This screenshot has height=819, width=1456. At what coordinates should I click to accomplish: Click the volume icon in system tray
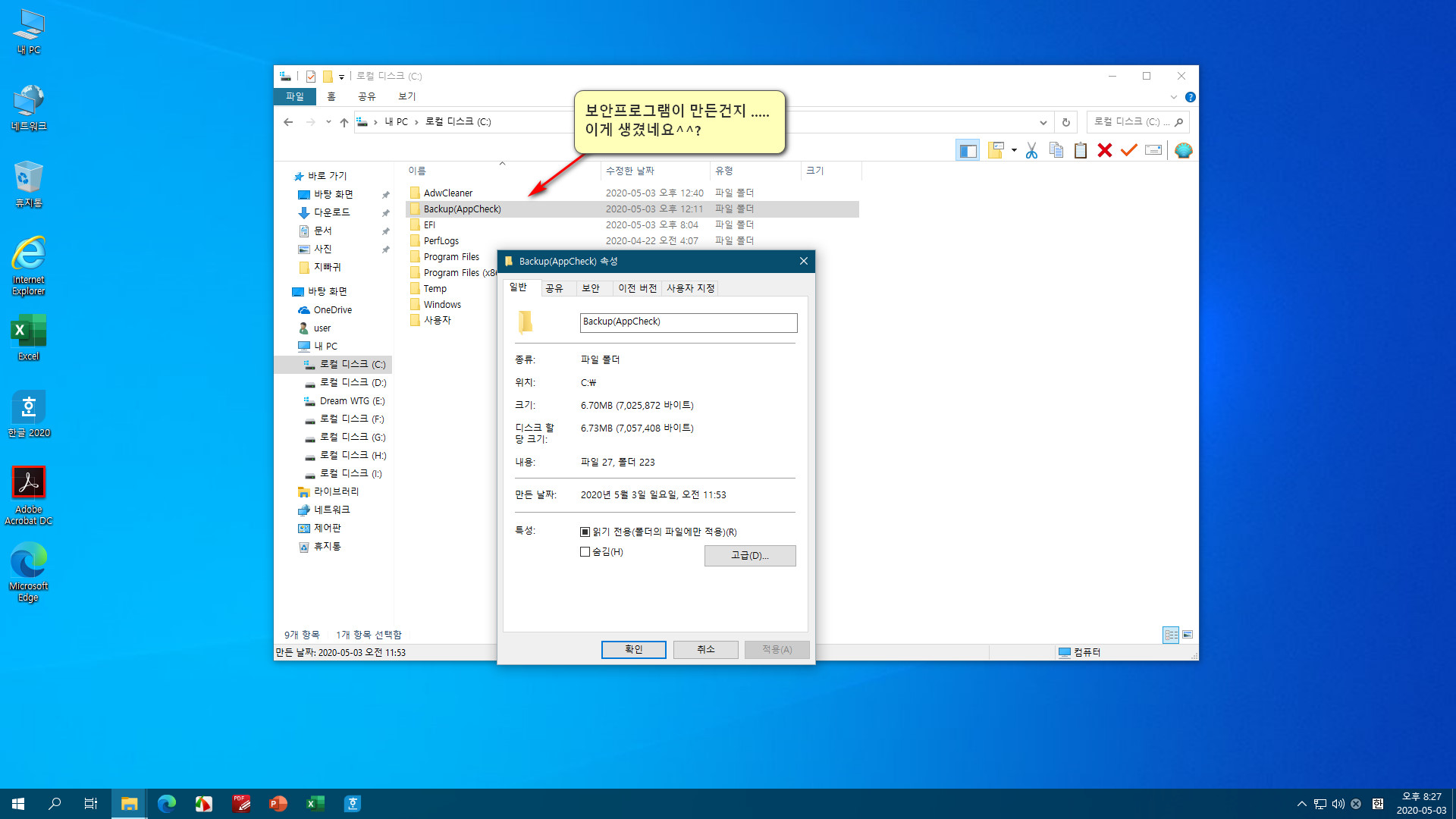coord(1338,804)
